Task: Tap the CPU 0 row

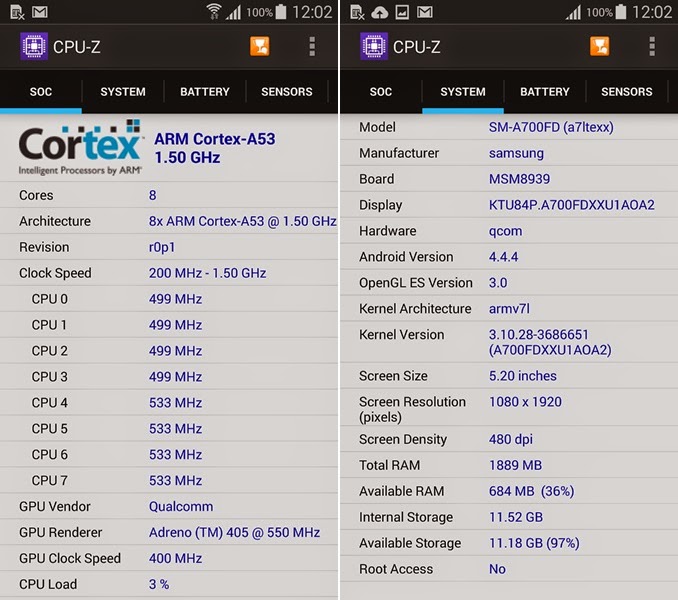Action: (x=169, y=299)
